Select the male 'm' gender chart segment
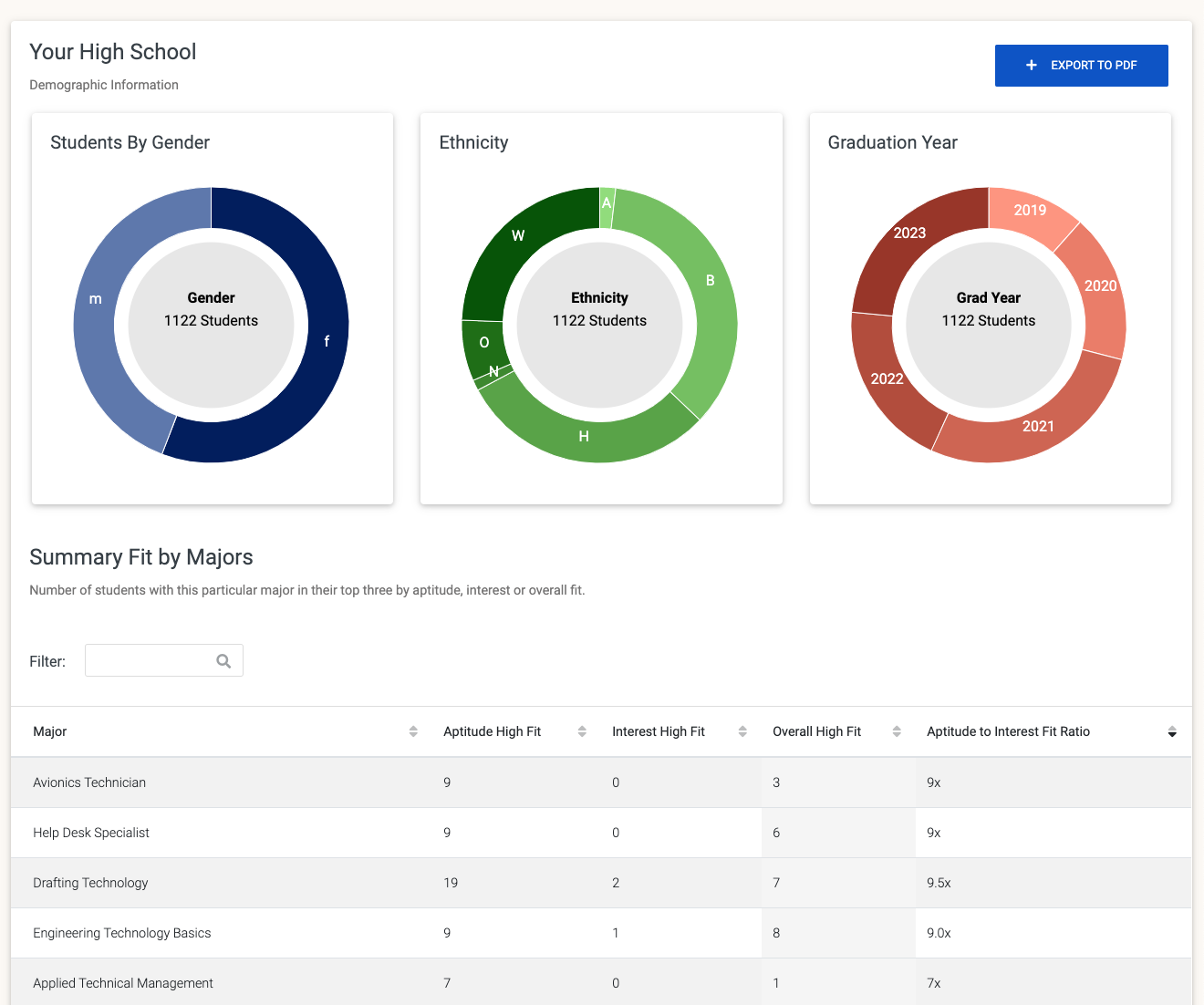This screenshot has height=1005, width=1204. [x=95, y=301]
